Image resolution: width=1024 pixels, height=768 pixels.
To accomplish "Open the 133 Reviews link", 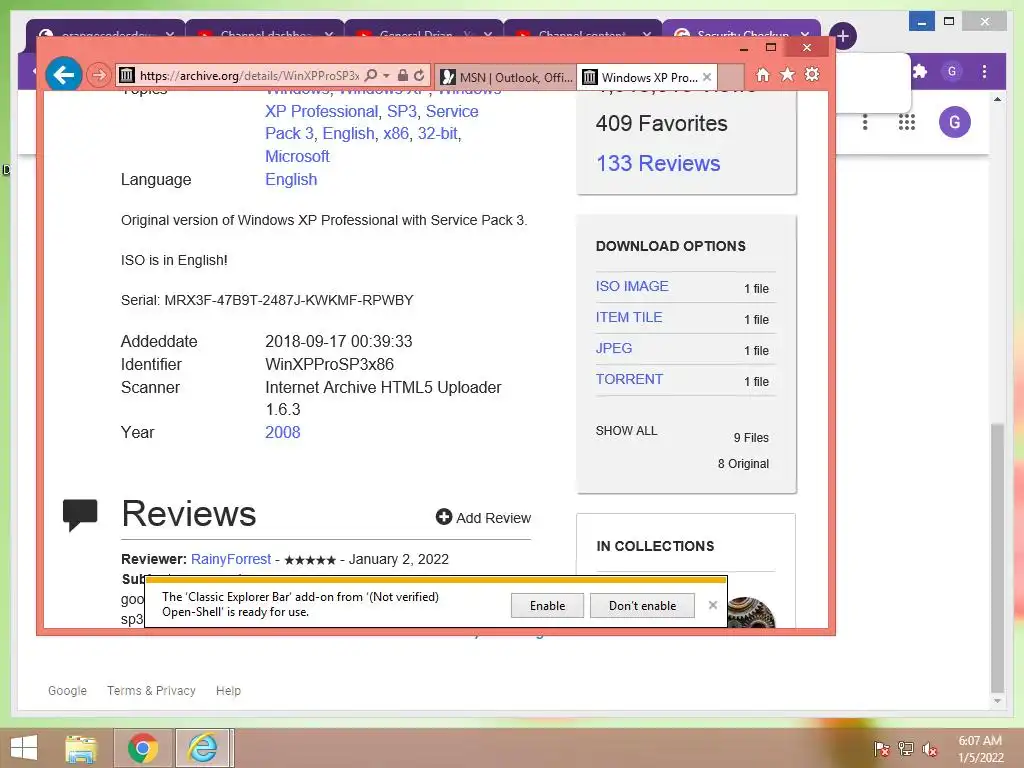I will click(x=658, y=163).
